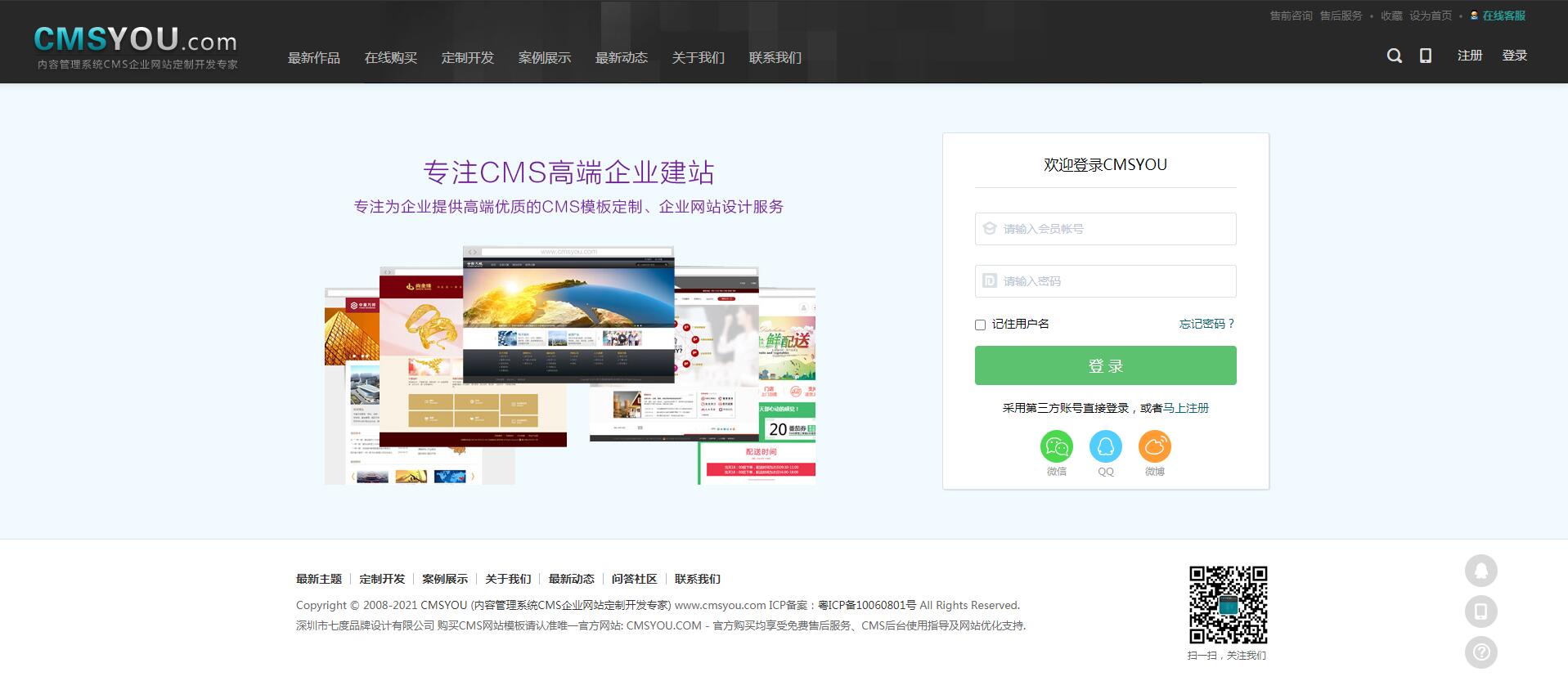This screenshot has height=681, width=1568.
Task: Open 在线购买 menu item
Action: pos(391,57)
